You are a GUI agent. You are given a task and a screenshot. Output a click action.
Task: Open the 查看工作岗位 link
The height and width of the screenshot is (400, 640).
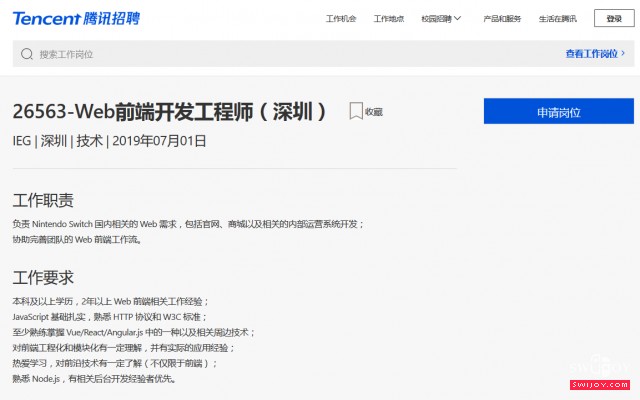[x=595, y=53]
